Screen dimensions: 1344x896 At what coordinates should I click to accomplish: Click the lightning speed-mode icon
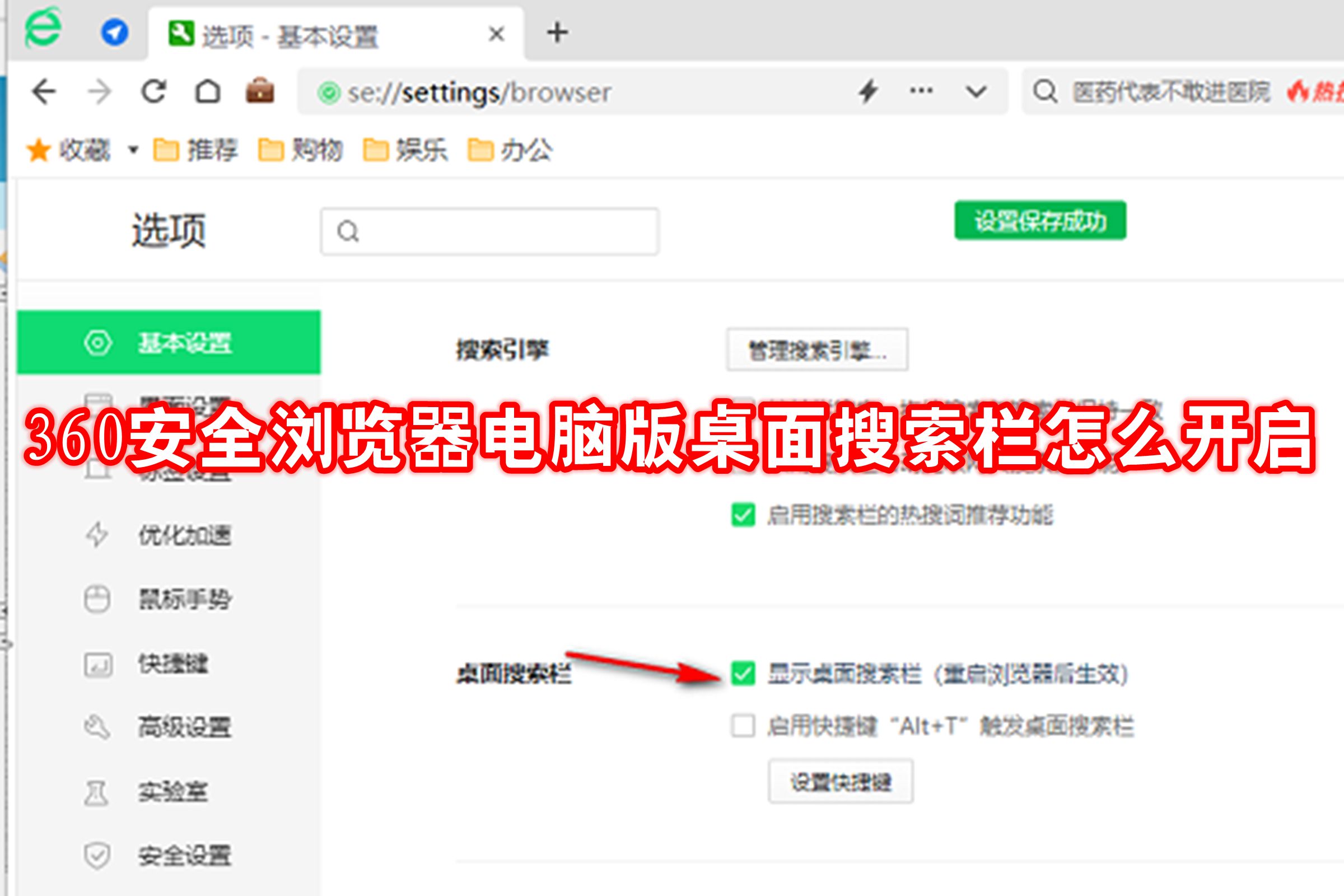pyautogui.click(x=868, y=90)
